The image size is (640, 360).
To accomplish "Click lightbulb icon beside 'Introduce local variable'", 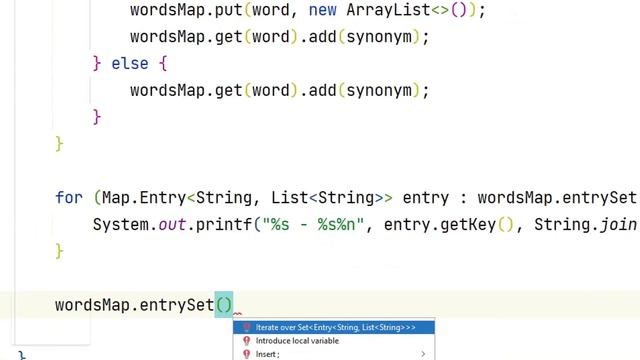I will (247, 341).
